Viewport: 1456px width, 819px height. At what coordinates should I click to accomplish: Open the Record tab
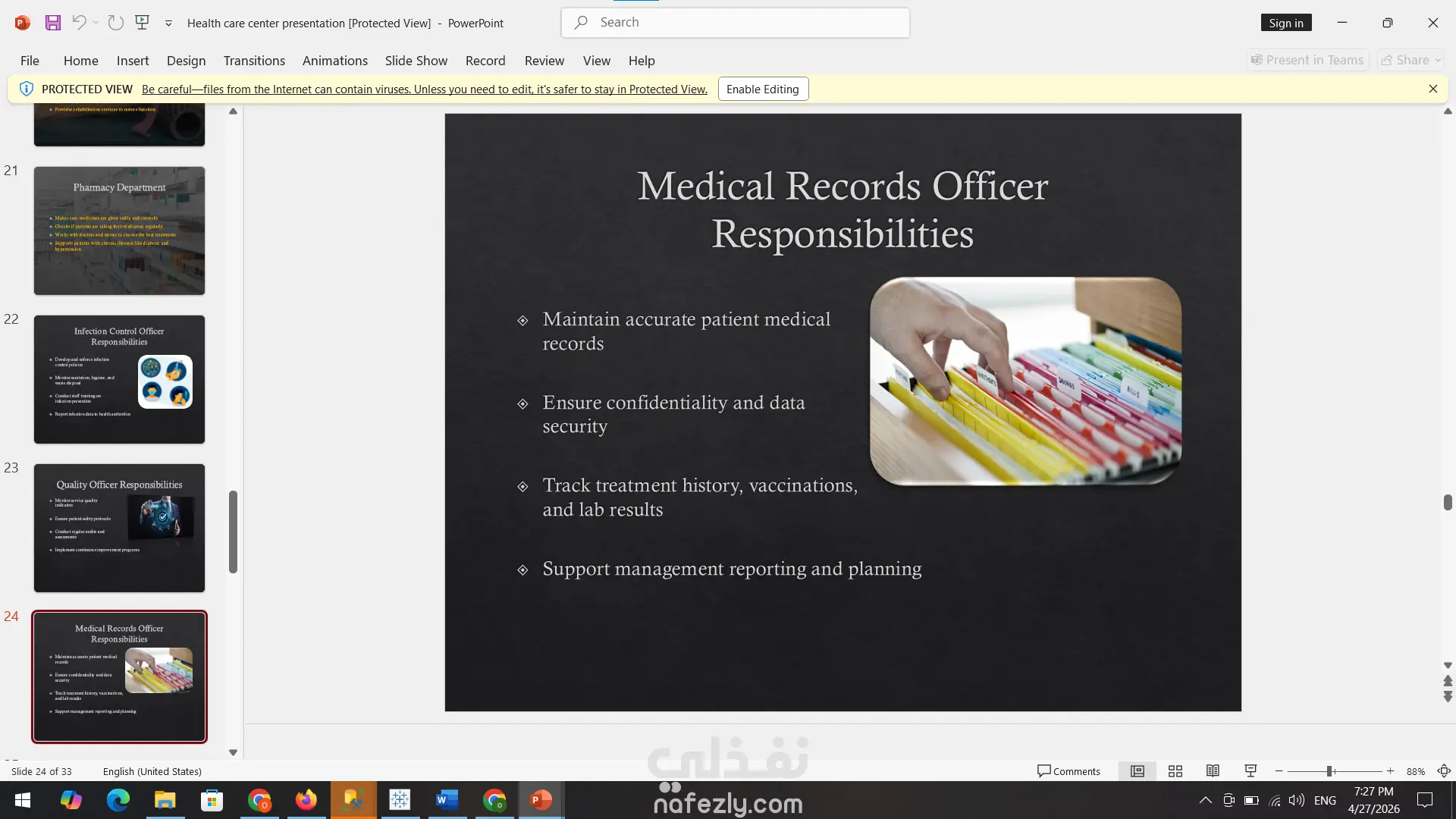click(485, 61)
